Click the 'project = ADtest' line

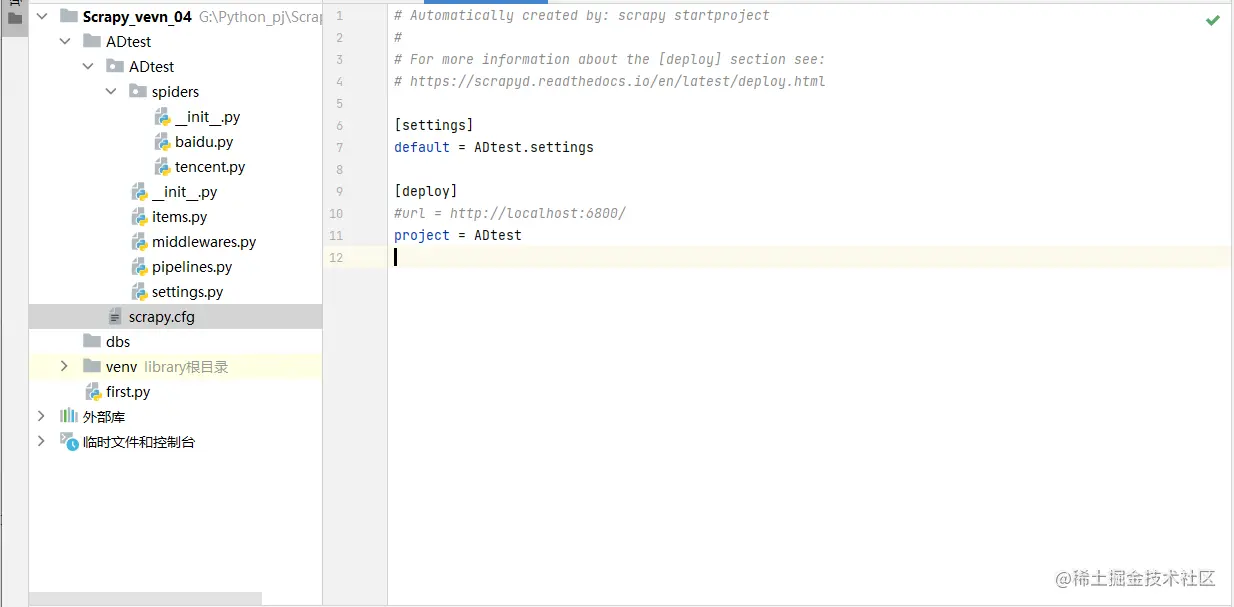(458, 235)
